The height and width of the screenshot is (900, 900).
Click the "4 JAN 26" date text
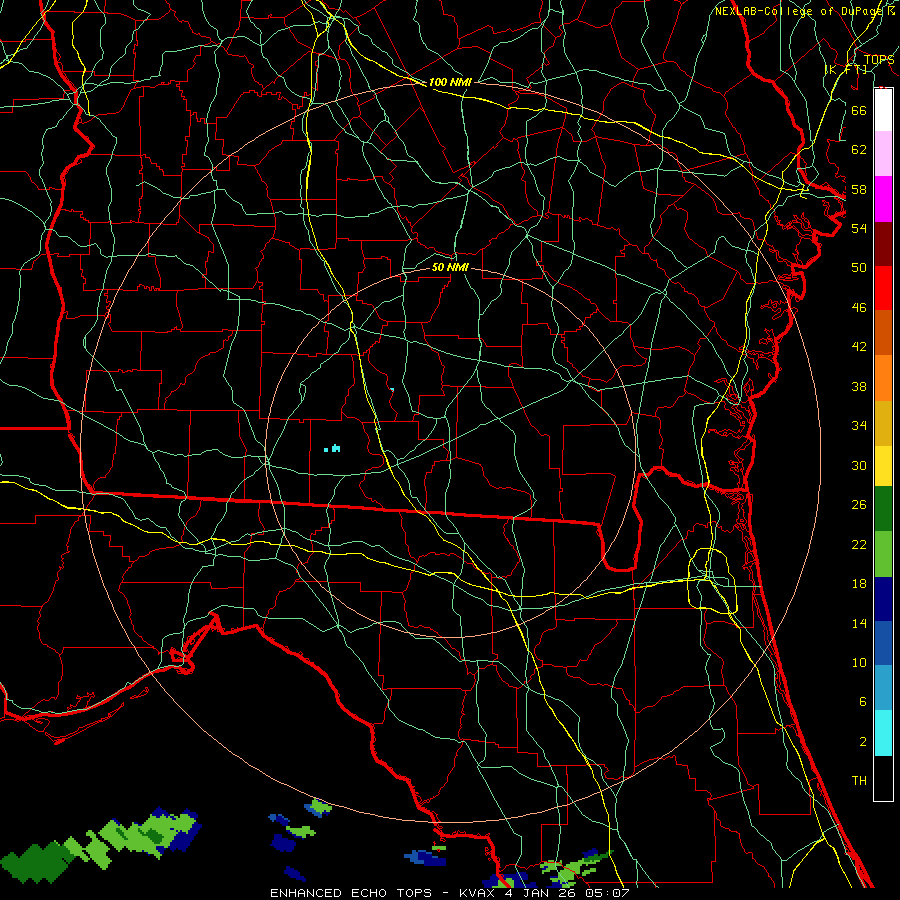click(x=542, y=893)
